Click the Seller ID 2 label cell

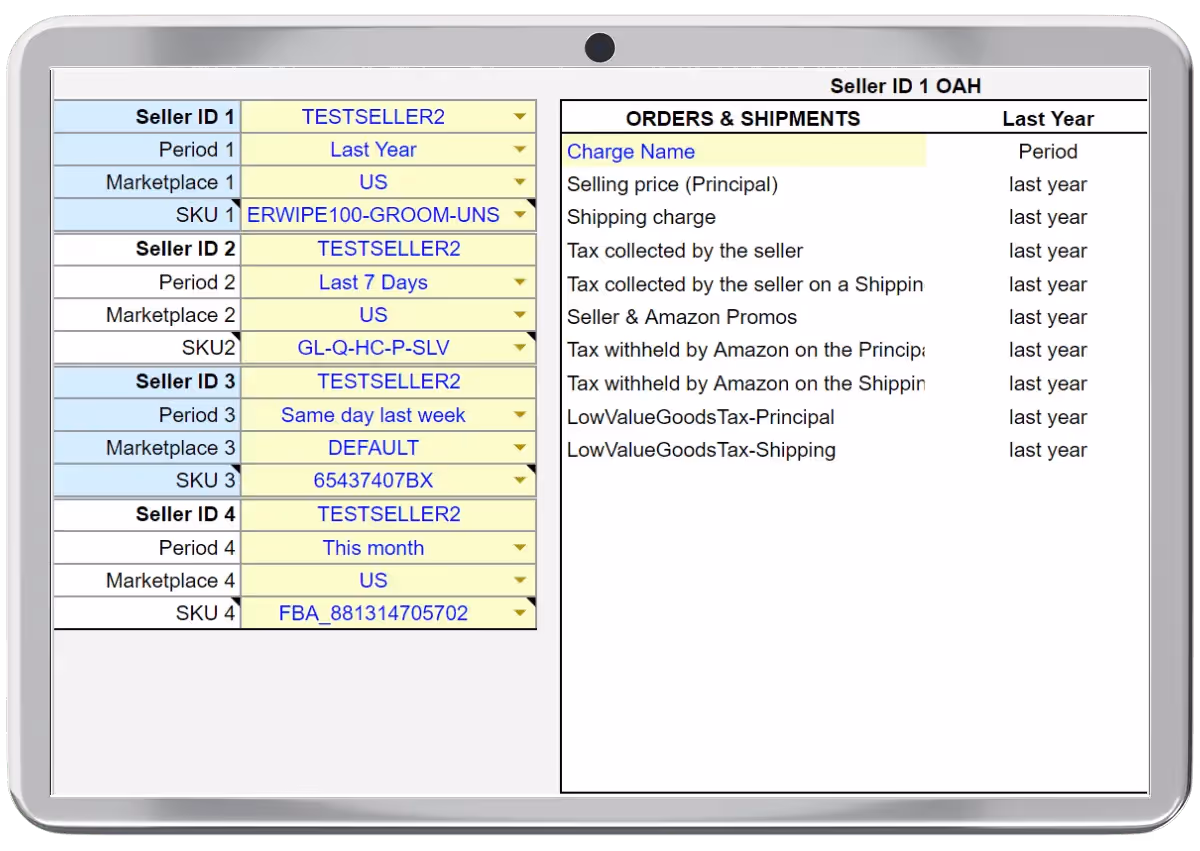[147, 249]
